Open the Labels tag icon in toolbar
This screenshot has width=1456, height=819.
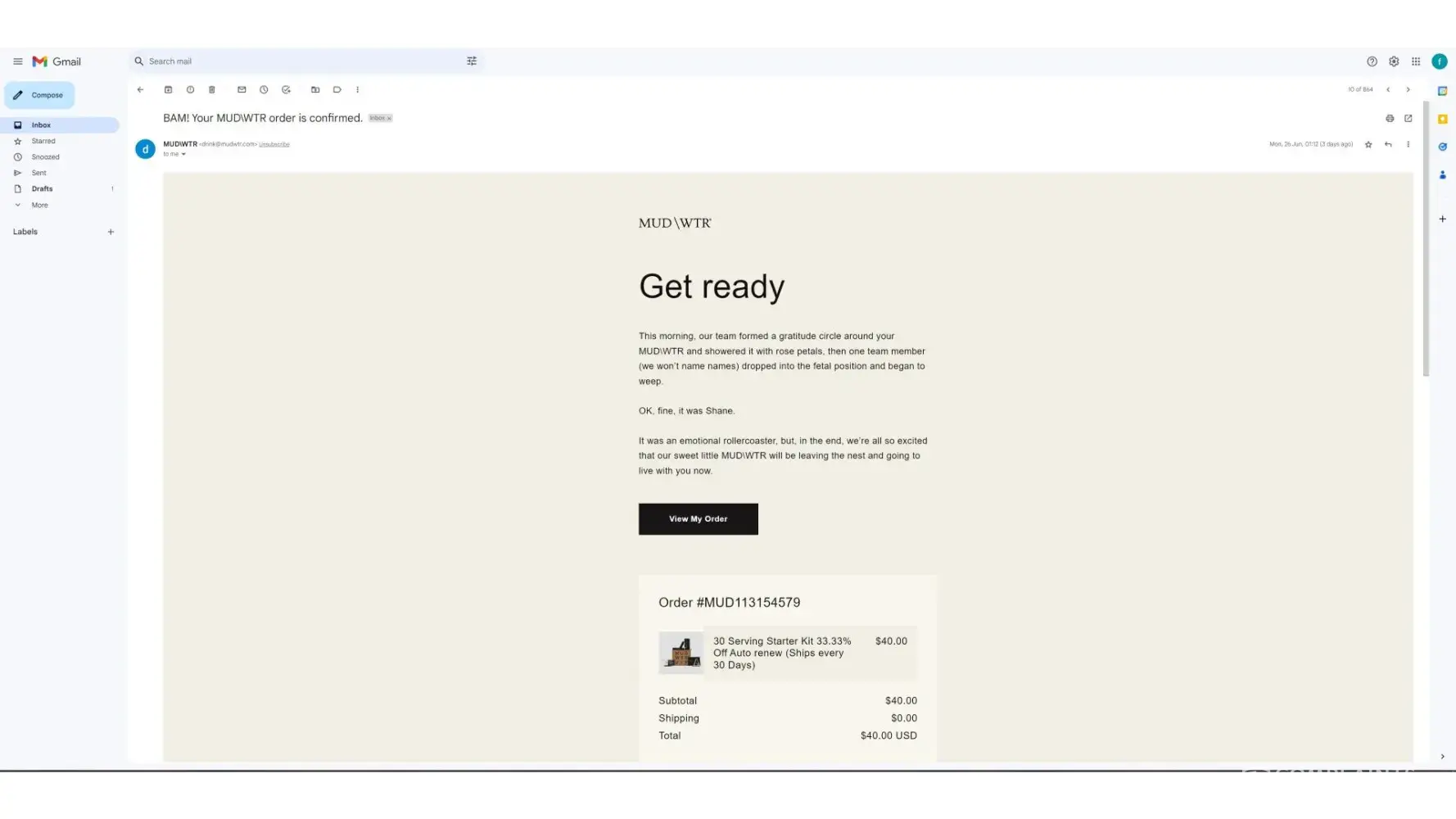(x=337, y=90)
